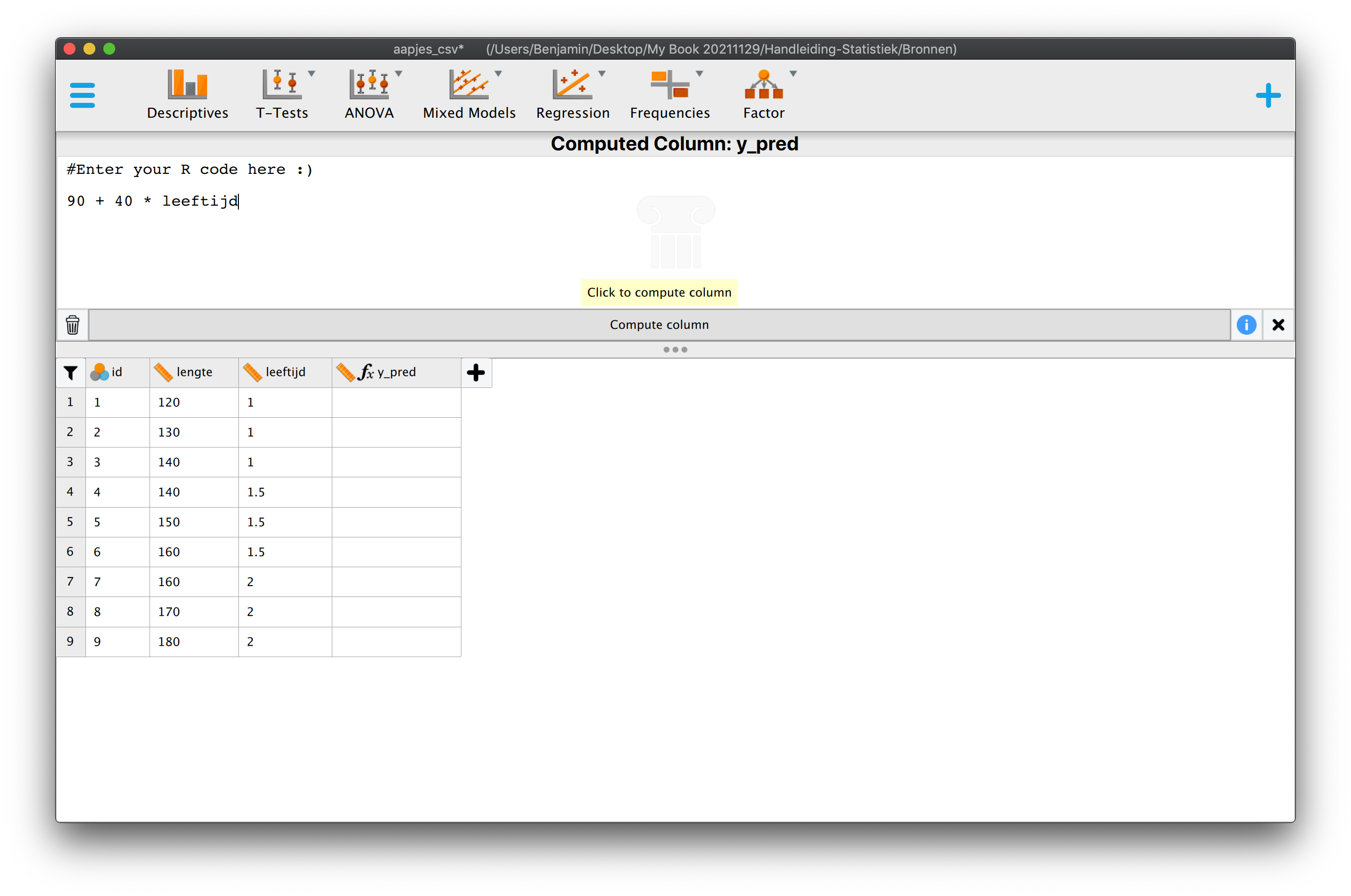The image size is (1351, 896).
Task: Select the leeftijd column header
Action: point(285,373)
